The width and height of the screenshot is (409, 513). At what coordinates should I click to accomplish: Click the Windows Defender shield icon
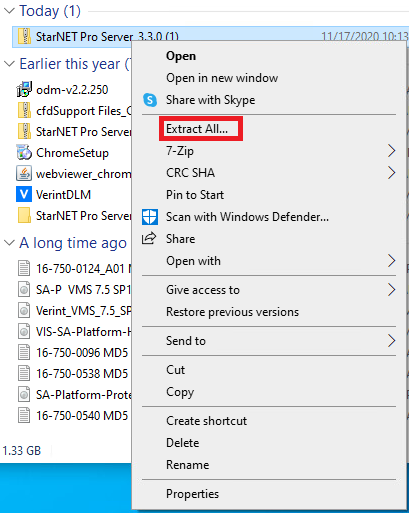[x=150, y=217]
